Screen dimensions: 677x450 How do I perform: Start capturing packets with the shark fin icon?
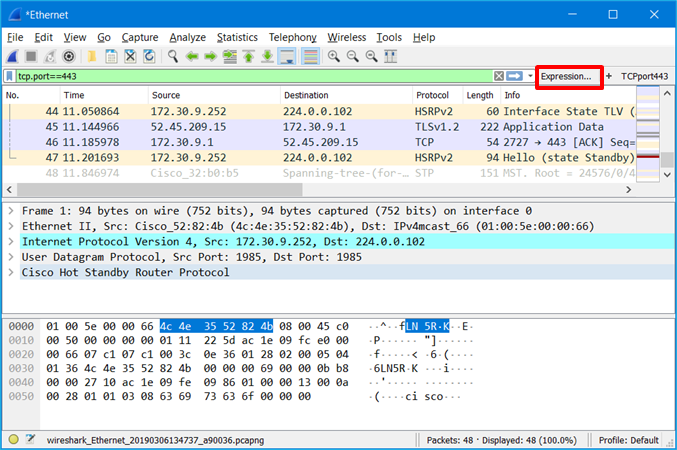pos(13,56)
